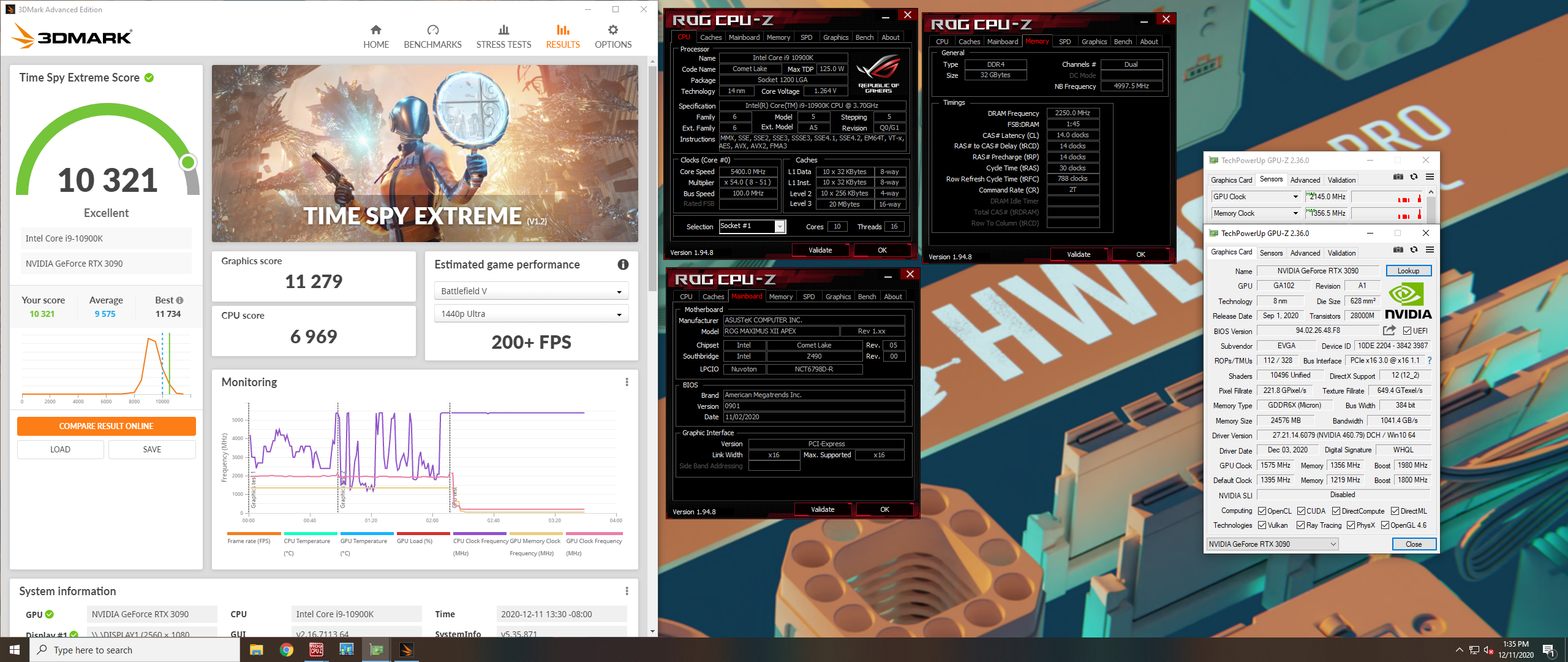Toggle the OpenGL 4.6 checkbox in GPU-Z
The image size is (1568, 662).
coord(1385,525)
